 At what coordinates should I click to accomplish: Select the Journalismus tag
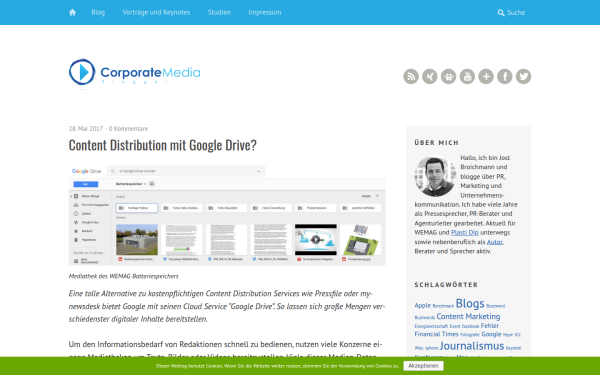point(472,346)
